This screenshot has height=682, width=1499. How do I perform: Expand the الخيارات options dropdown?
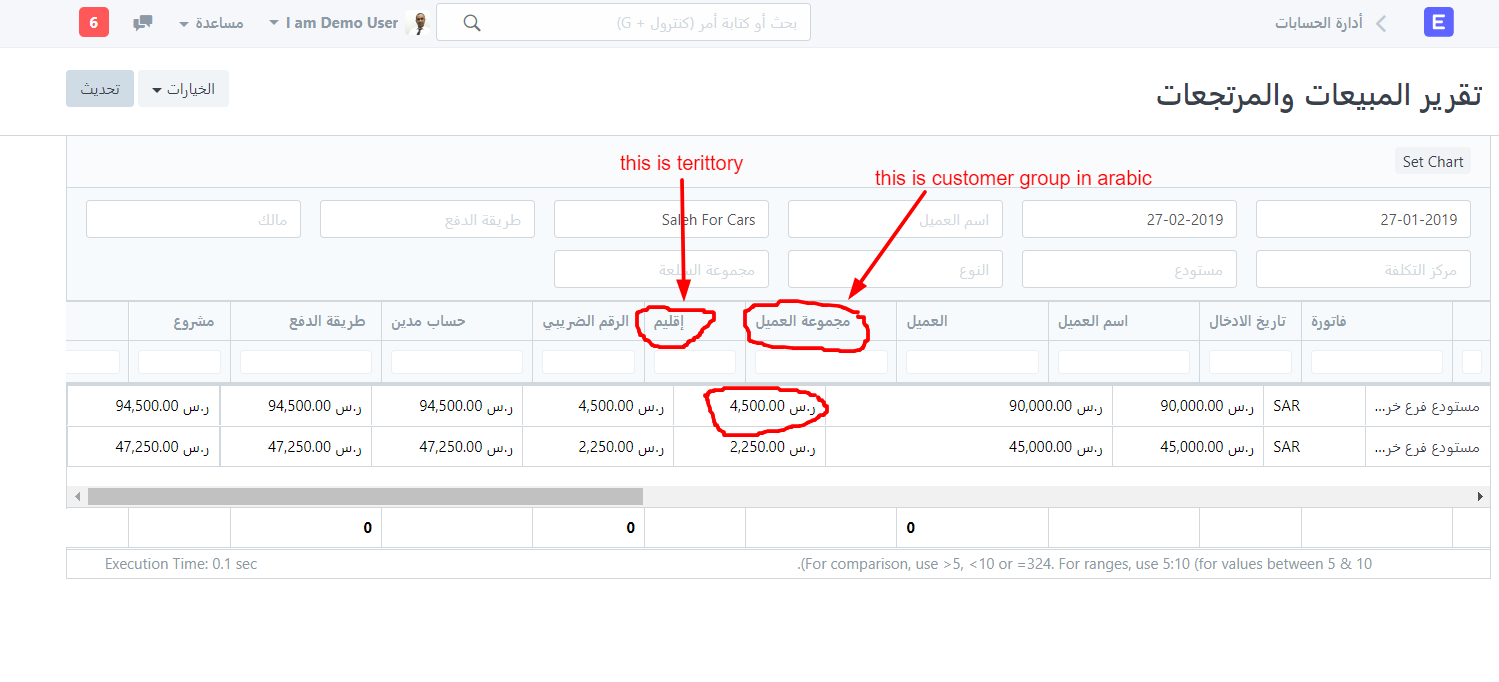[x=183, y=88]
